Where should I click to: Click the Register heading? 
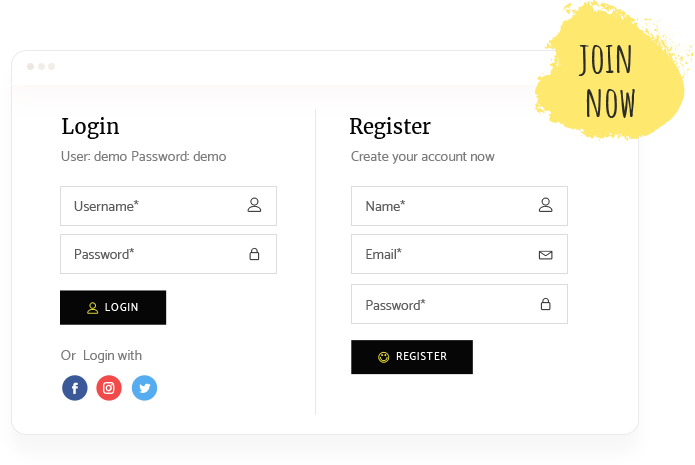click(x=390, y=127)
